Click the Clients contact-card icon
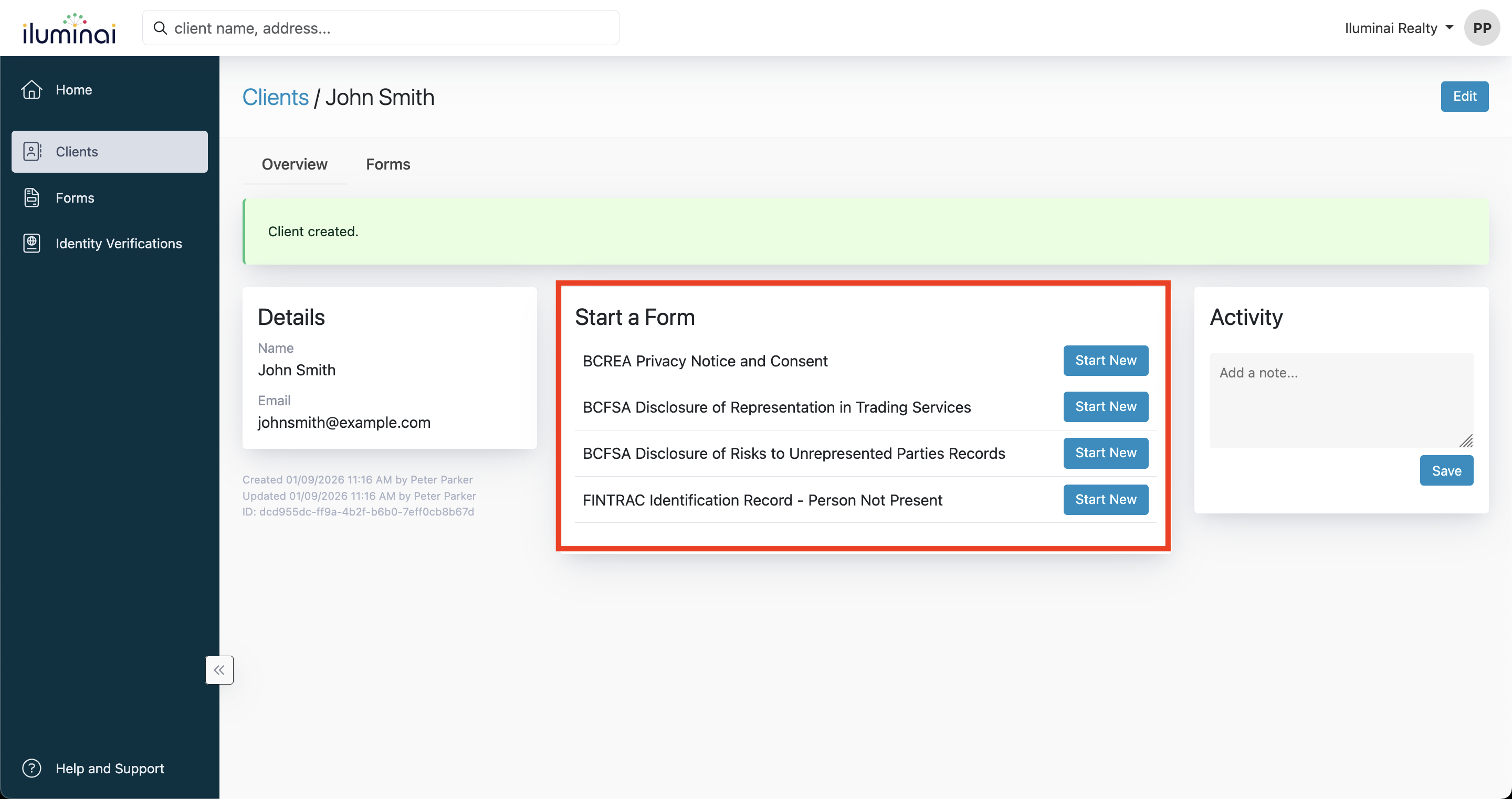 coord(31,152)
